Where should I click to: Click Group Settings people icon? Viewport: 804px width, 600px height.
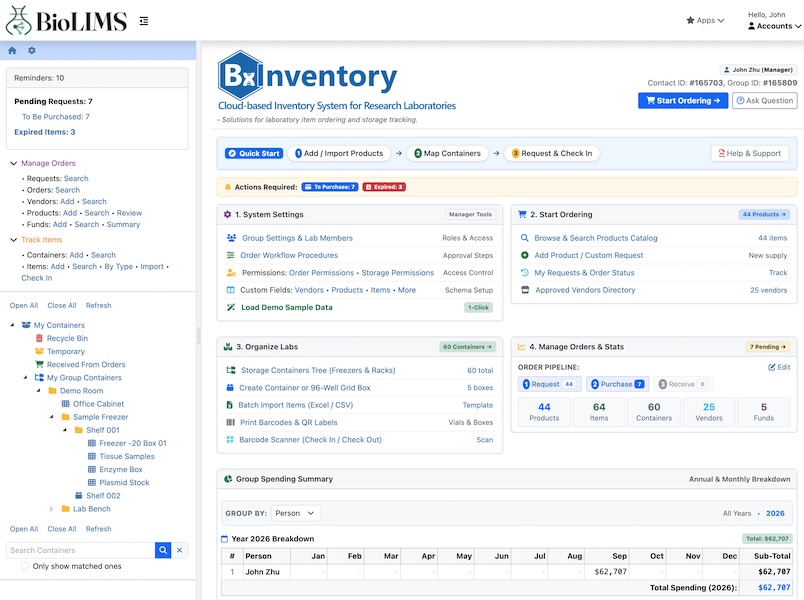pos(231,238)
